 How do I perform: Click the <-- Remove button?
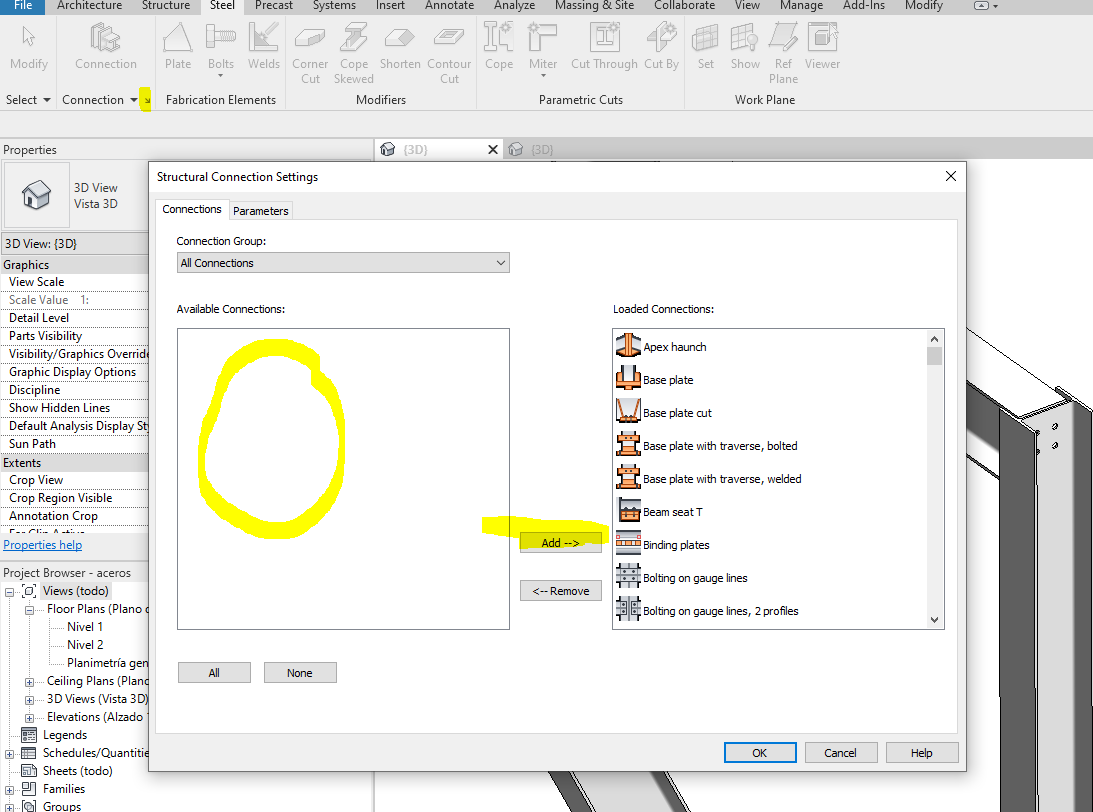pyautogui.click(x=560, y=590)
